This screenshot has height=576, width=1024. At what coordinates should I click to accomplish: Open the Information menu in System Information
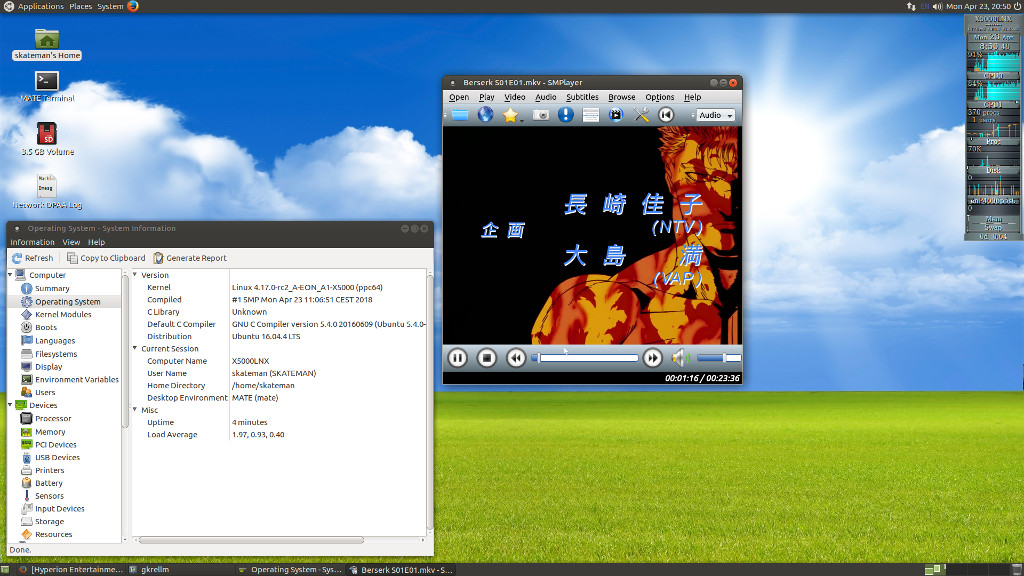point(33,242)
